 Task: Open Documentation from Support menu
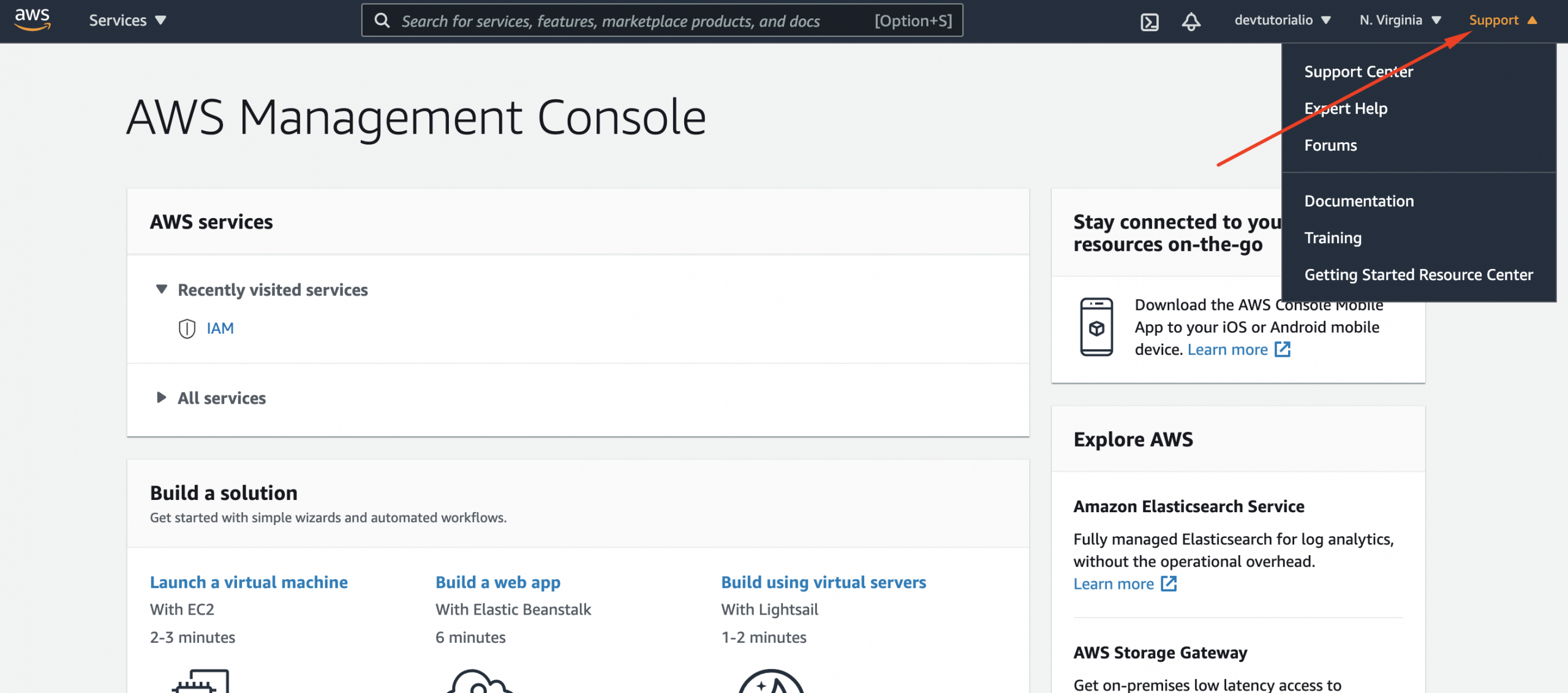[x=1359, y=201]
